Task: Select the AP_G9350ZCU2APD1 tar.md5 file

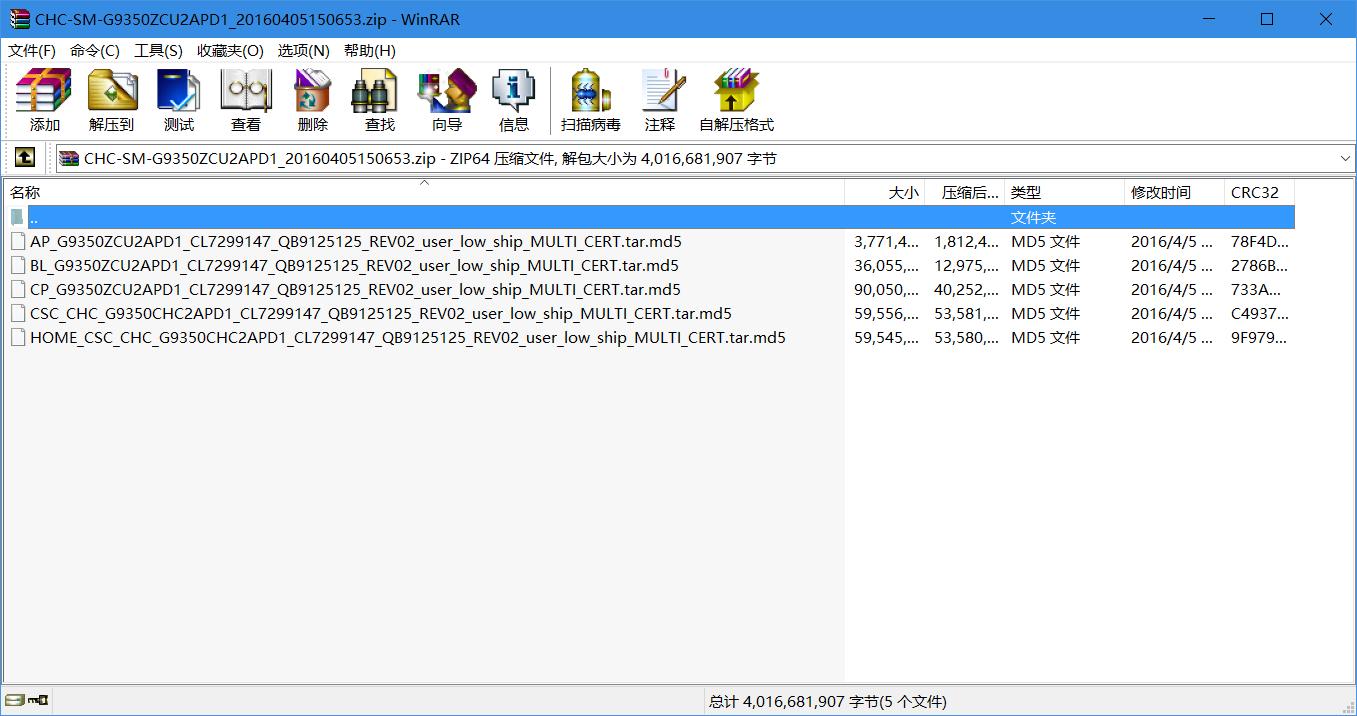Action: coord(355,242)
